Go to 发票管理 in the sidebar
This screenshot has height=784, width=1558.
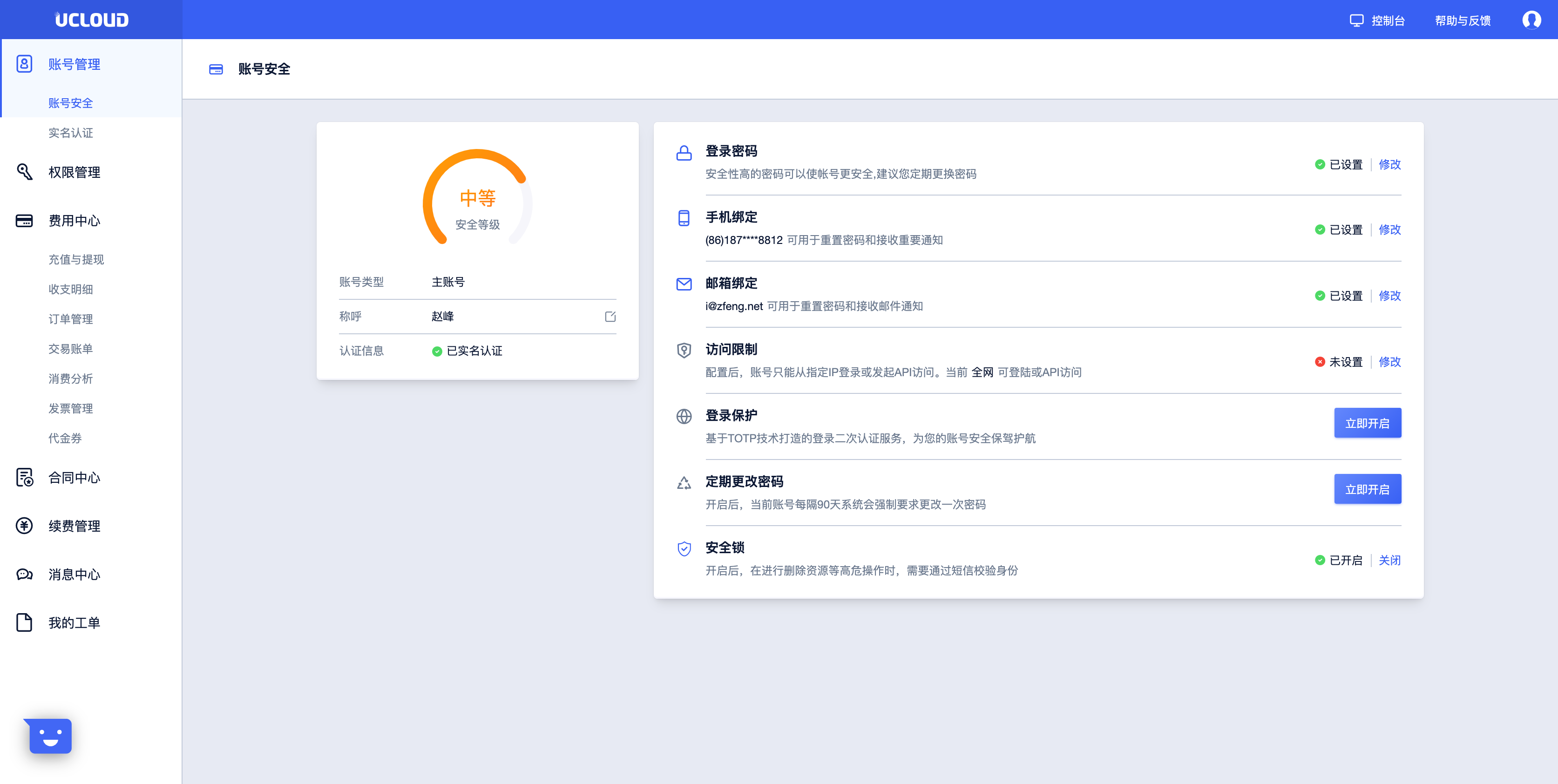(x=71, y=408)
